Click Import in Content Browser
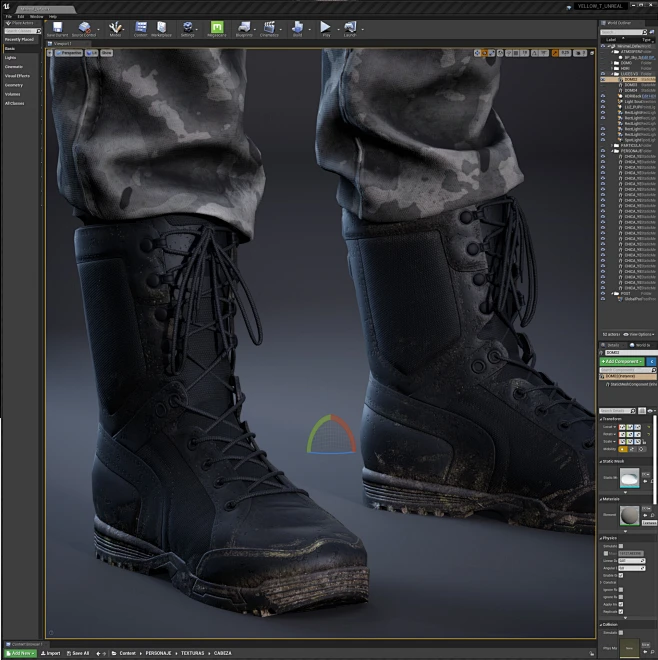The height and width of the screenshot is (660, 658). point(51,653)
